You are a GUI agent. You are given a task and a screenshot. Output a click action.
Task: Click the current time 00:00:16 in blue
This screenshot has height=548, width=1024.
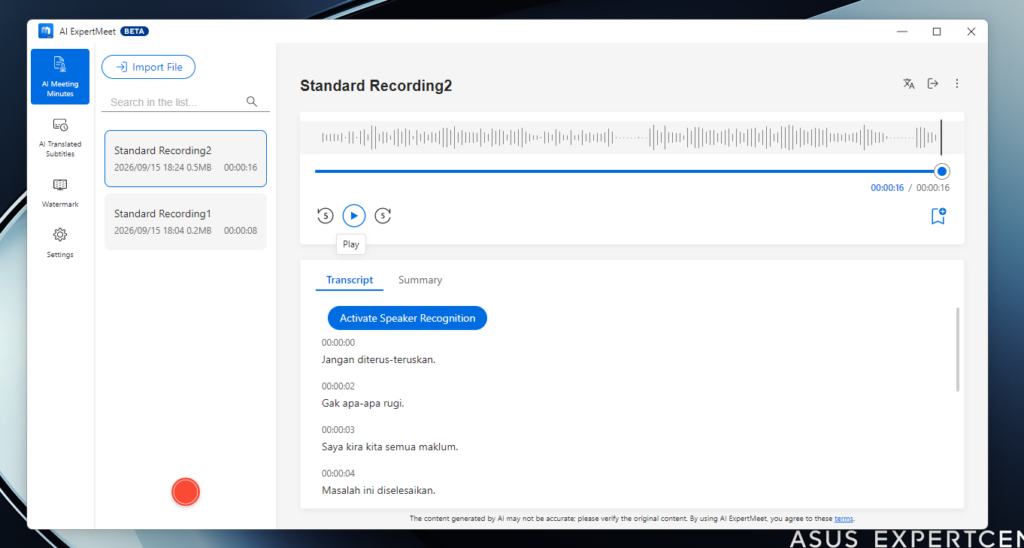(887, 188)
